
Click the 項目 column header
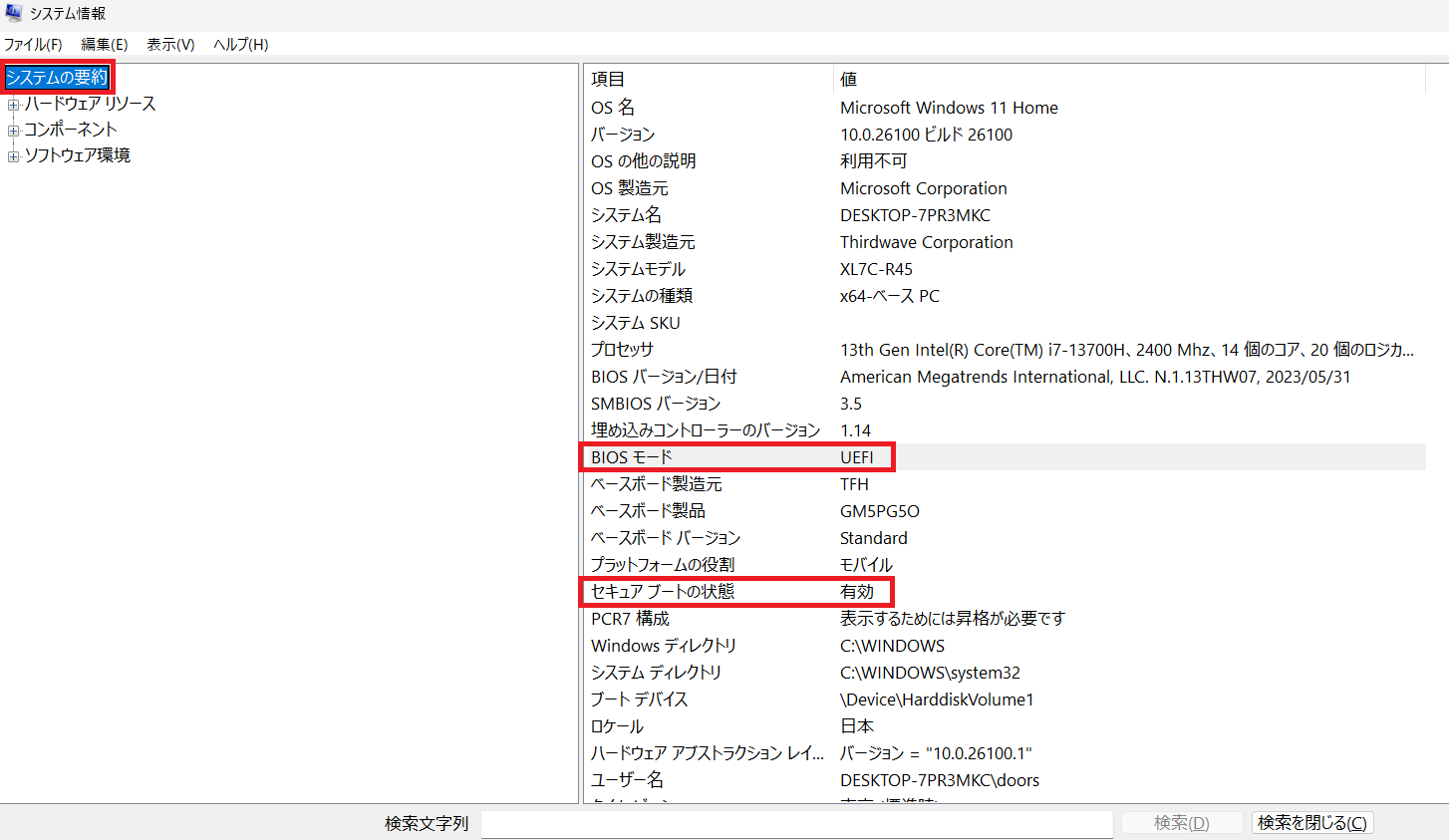[608, 80]
